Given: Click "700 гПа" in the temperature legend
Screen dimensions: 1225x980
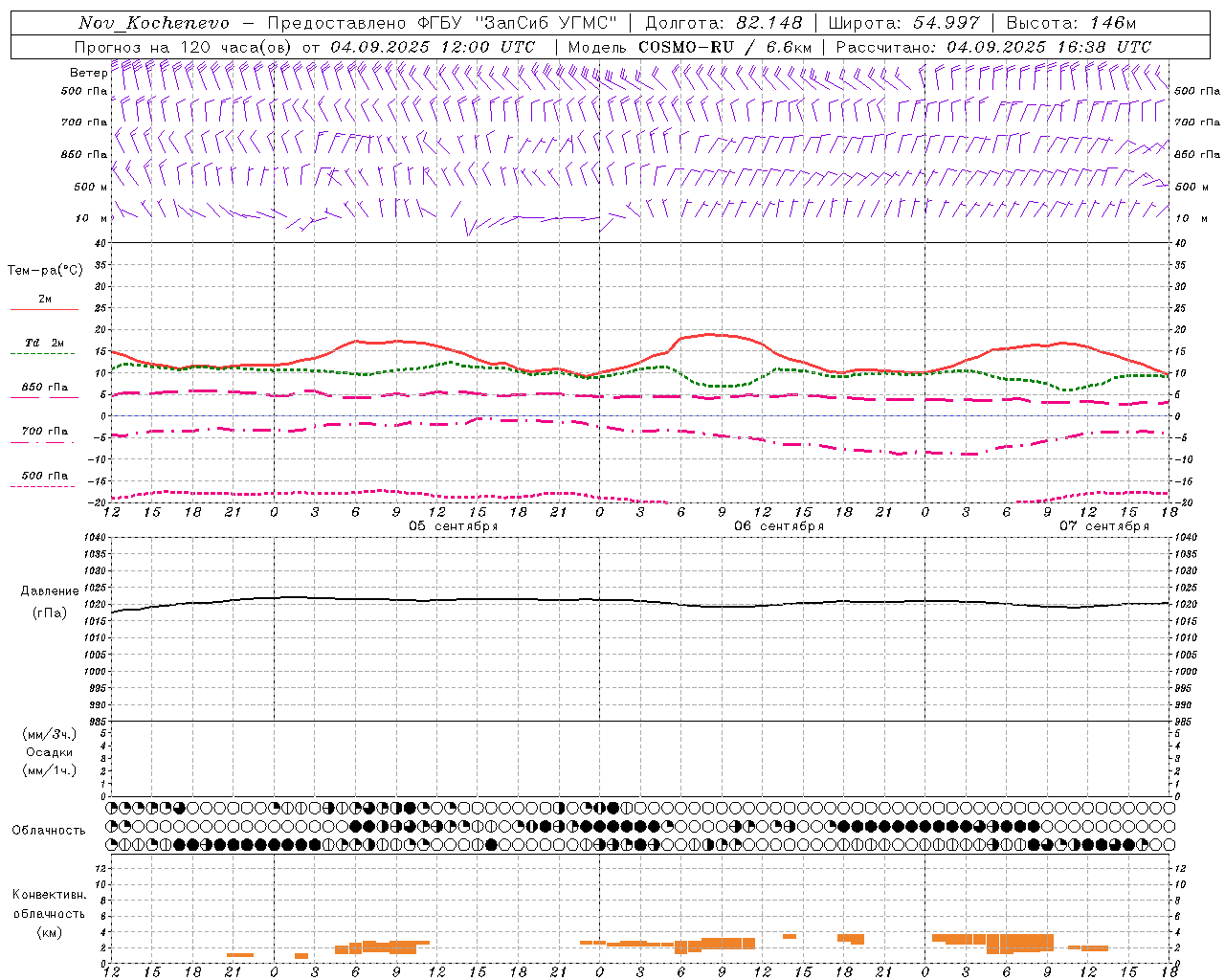Looking at the screenshot, I should coord(45,432).
